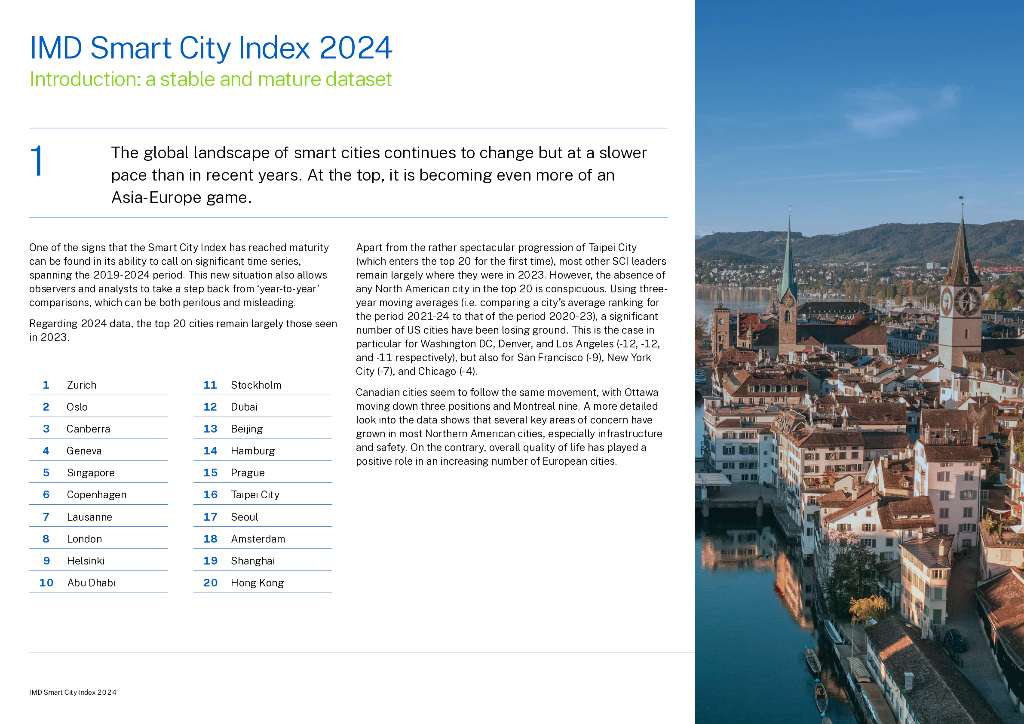
Task: Click the Taipei City entry
Action: pos(255,495)
